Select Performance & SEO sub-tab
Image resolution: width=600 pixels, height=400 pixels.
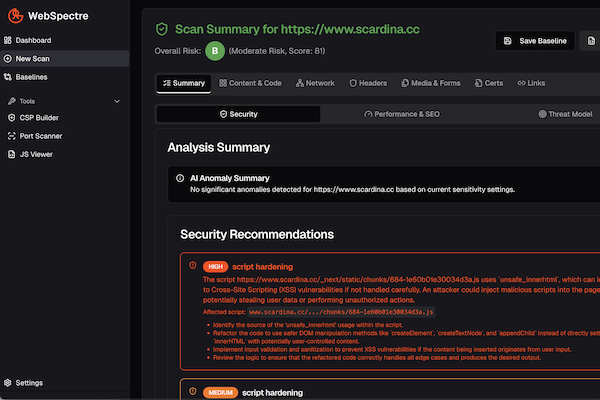tap(402, 114)
